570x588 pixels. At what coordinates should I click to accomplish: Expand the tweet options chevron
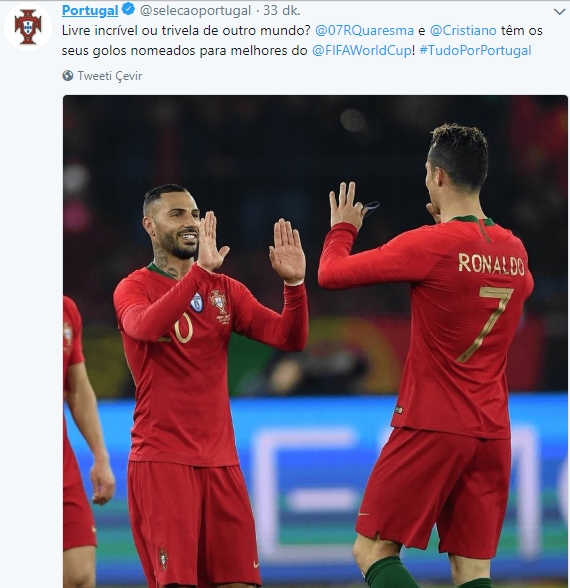[560, 12]
